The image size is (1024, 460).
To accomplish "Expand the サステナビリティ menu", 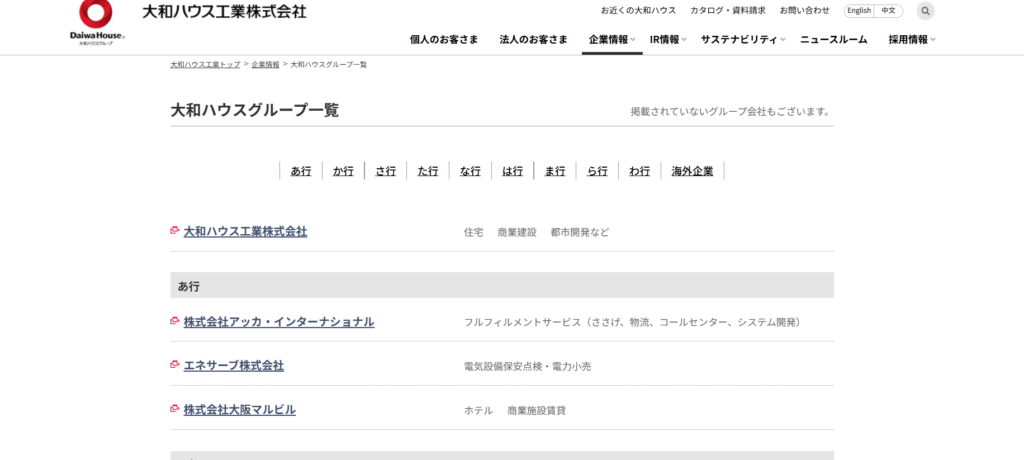I will coord(742,40).
